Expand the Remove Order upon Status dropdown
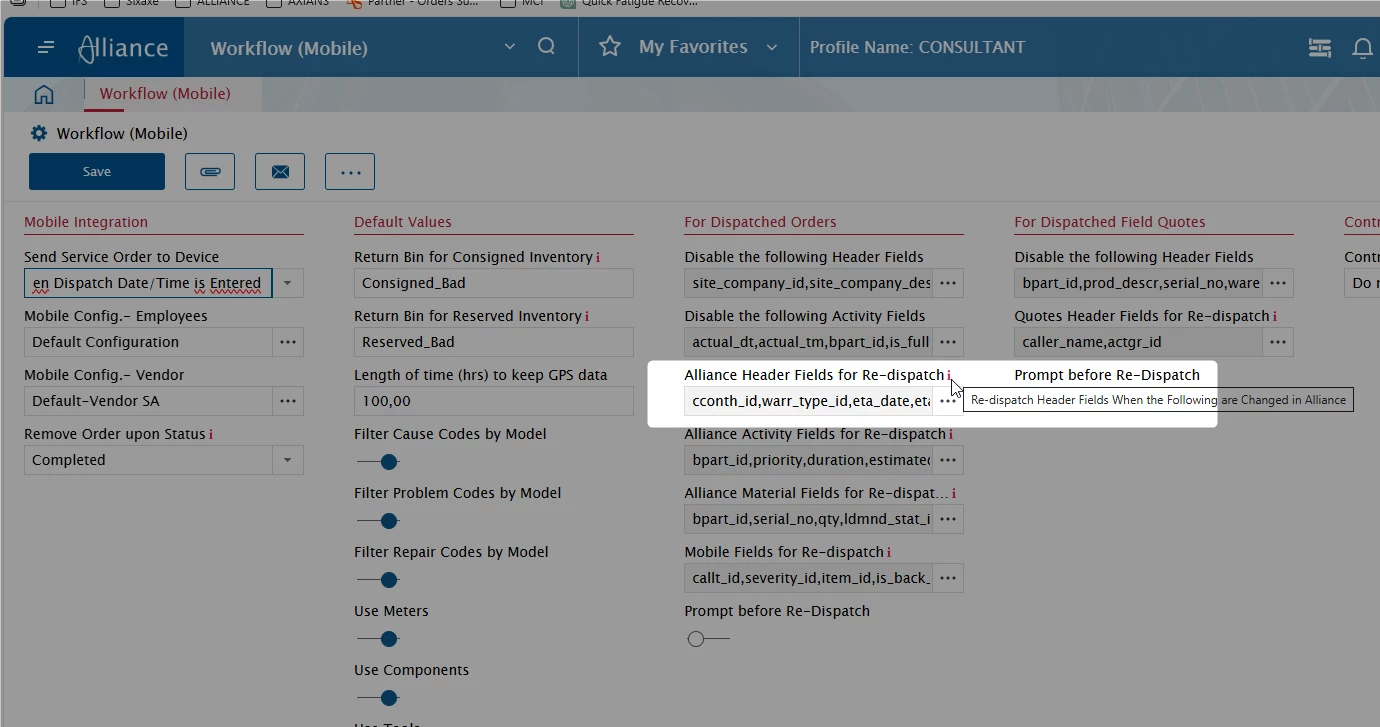Viewport: 1380px width, 727px height. click(287, 460)
